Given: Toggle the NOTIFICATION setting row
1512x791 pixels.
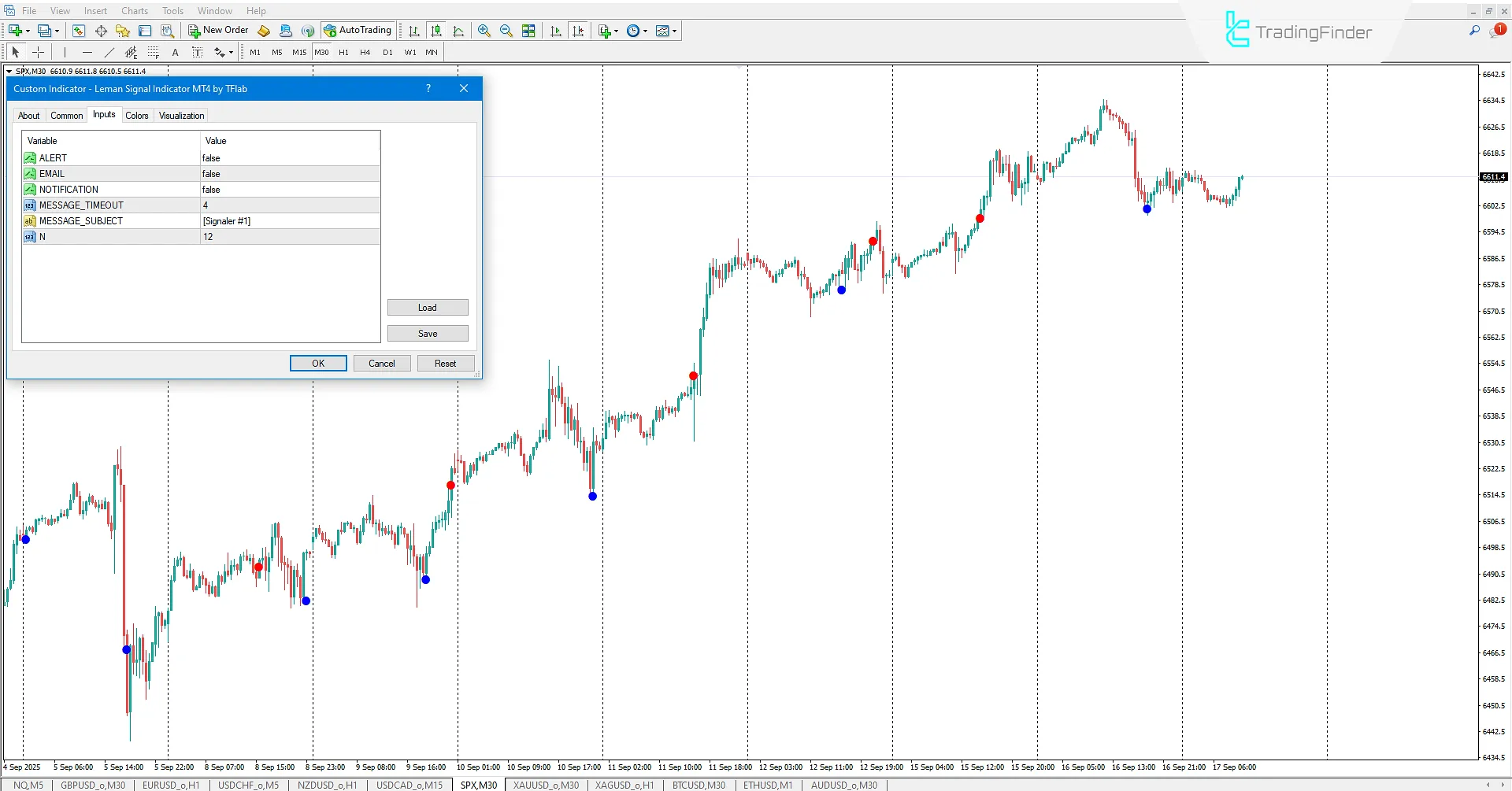Looking at the screenshot, I should [x=290, y=189].
